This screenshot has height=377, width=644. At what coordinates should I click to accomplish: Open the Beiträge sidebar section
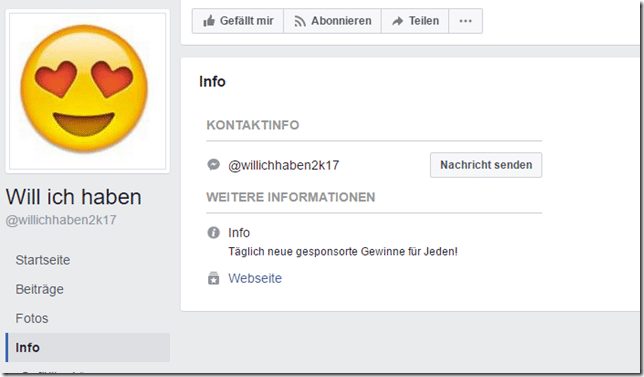[39, 289]
